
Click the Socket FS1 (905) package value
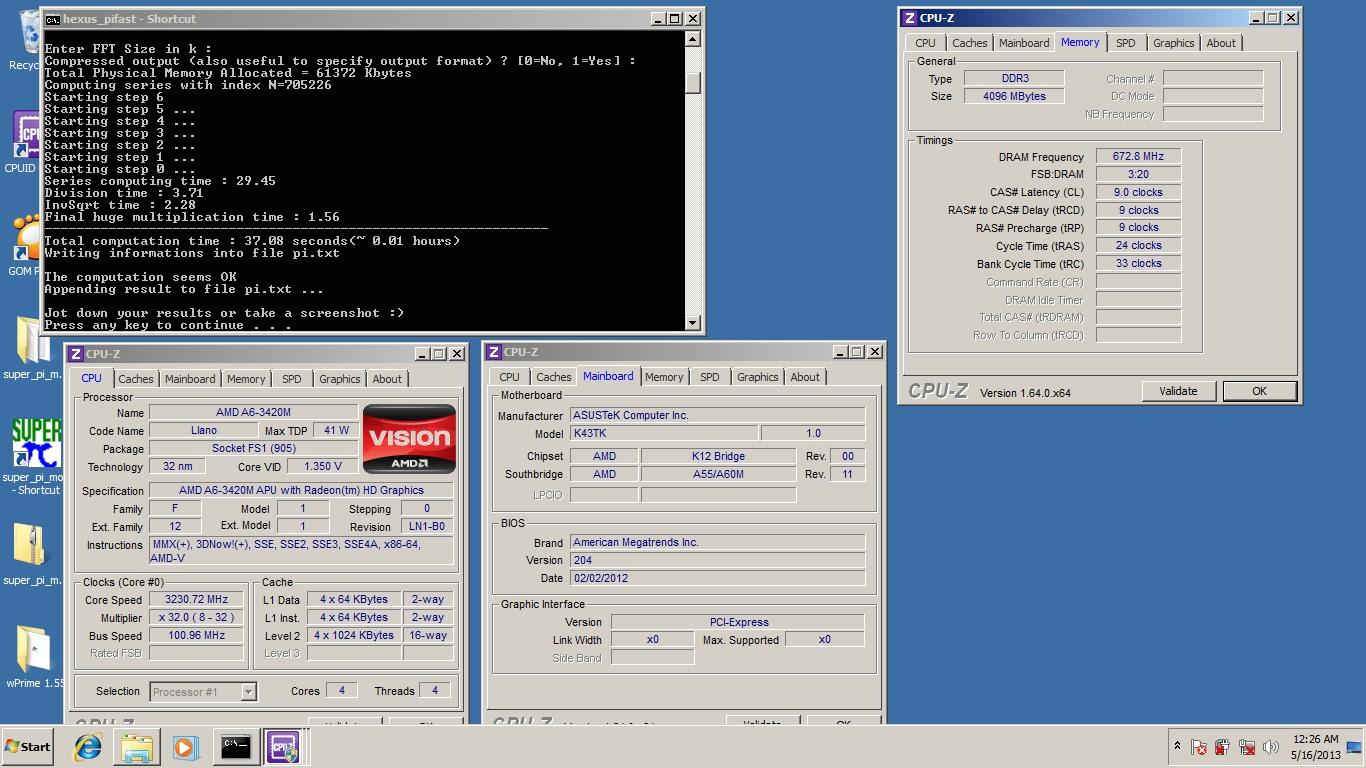point(253,449)
